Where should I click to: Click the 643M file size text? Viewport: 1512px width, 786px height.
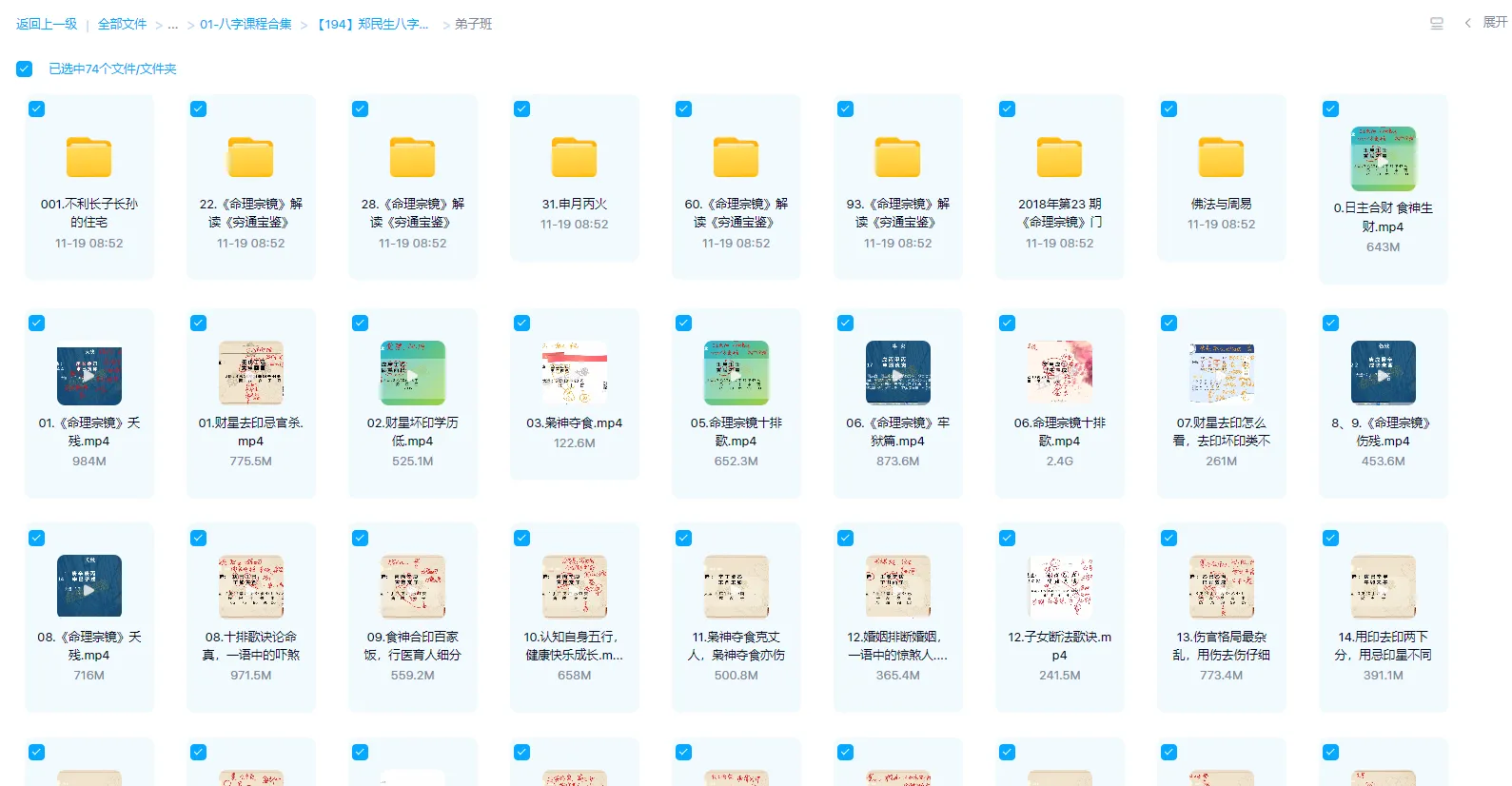[x=1384, y=246]
